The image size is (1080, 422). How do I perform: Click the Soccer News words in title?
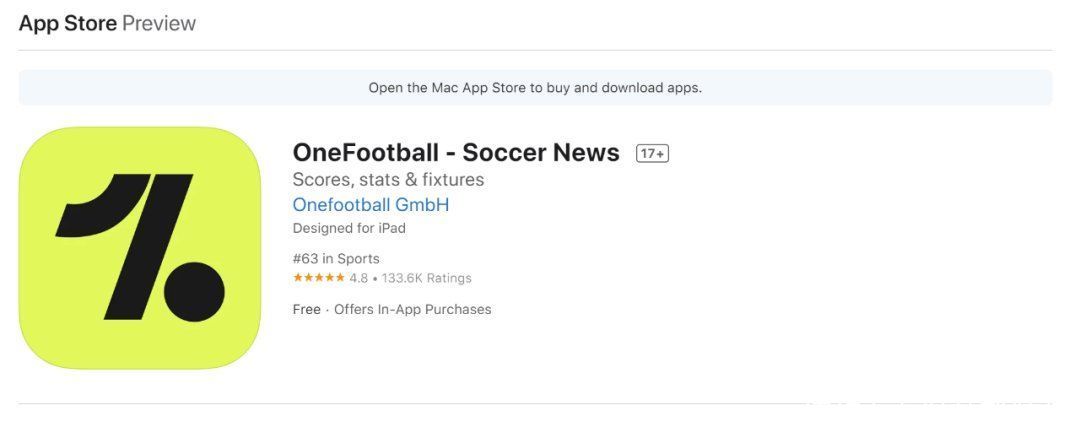(x=541, y=152)
